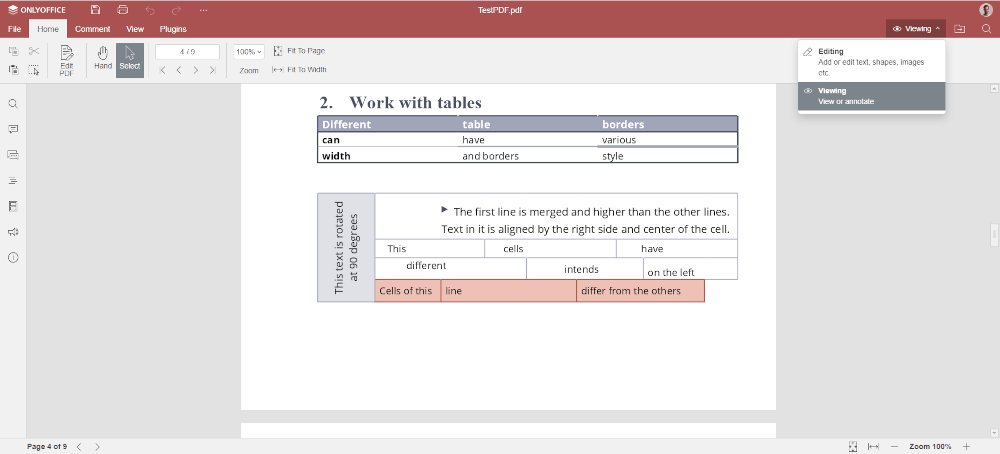Select the Hand tool

click(102, 58)
